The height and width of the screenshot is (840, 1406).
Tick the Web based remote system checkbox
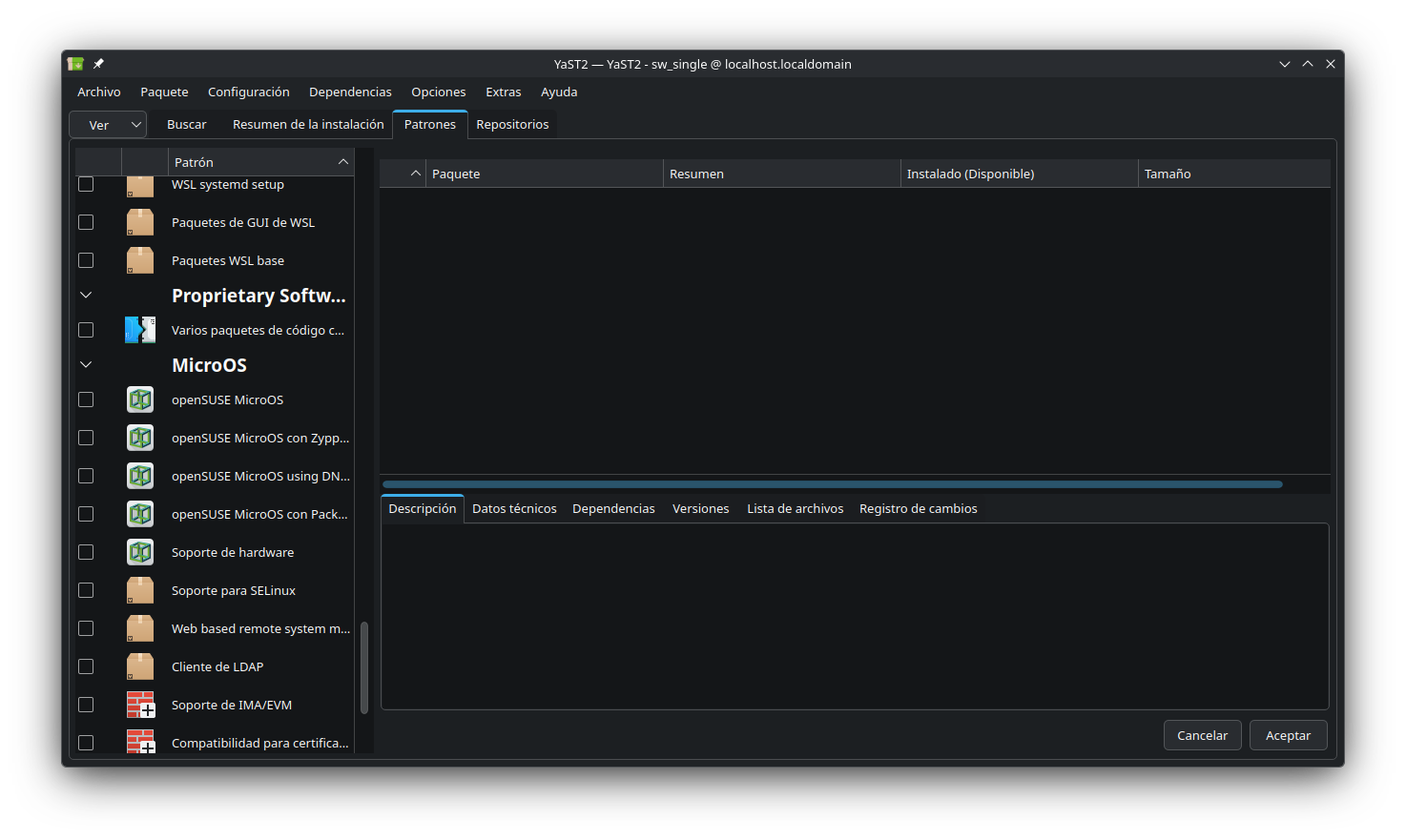point(86,628)
